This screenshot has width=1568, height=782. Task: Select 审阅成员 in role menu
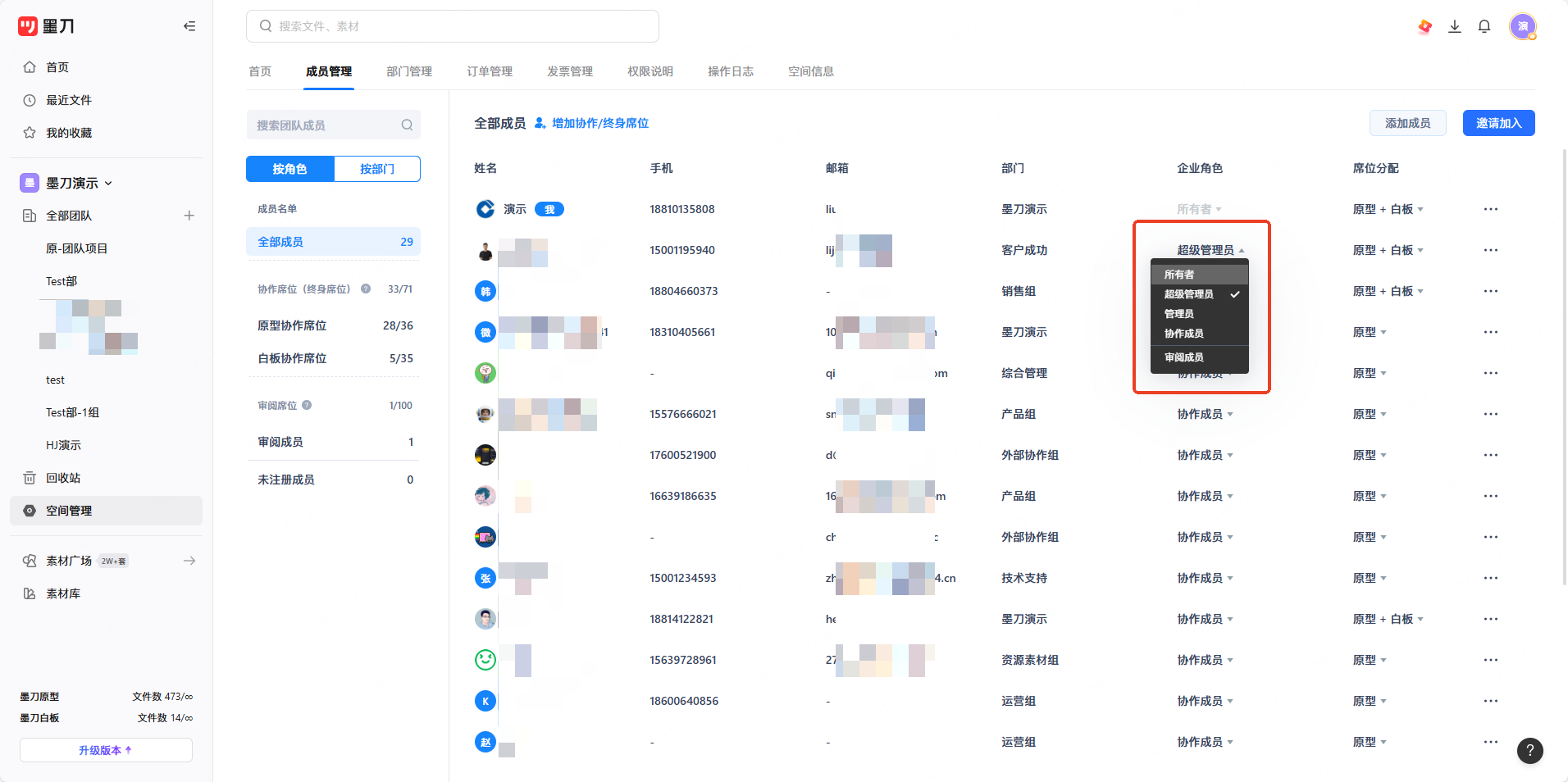(x=1199, y=357)
